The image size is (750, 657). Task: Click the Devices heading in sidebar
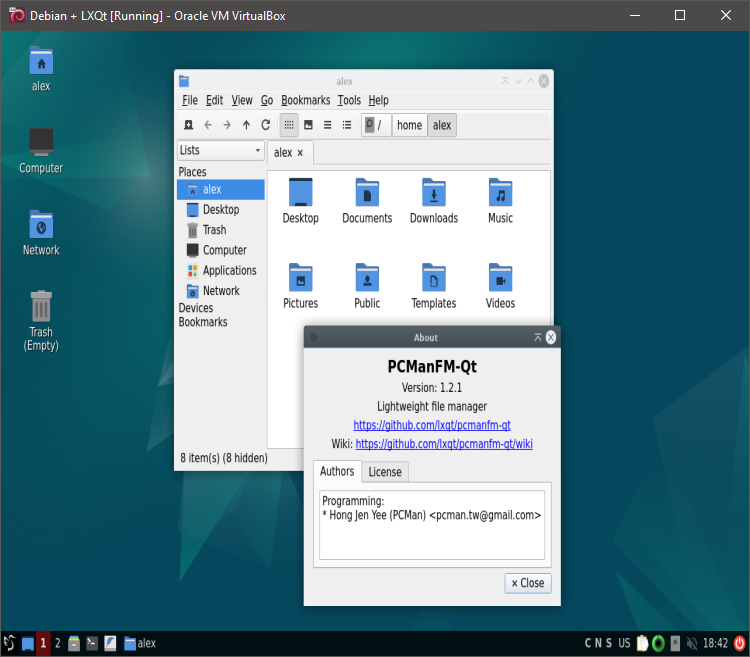(196, 308)
